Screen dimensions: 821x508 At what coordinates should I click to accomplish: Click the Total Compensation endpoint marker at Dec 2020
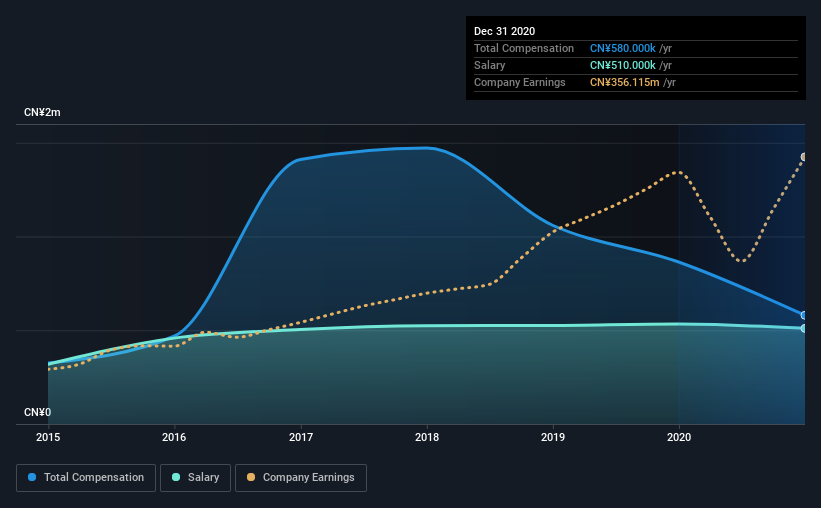804,315
